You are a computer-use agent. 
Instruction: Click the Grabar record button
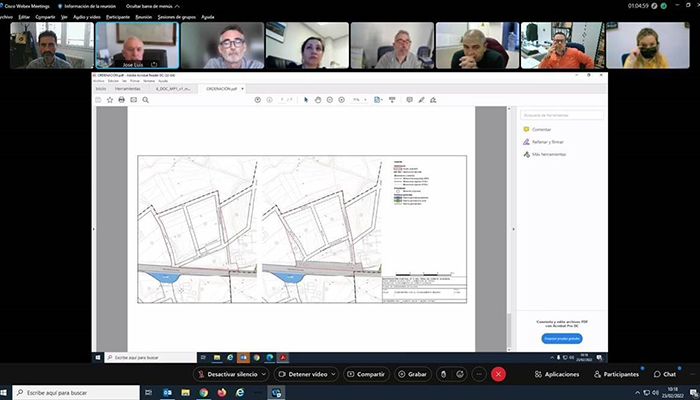[412, 373]
